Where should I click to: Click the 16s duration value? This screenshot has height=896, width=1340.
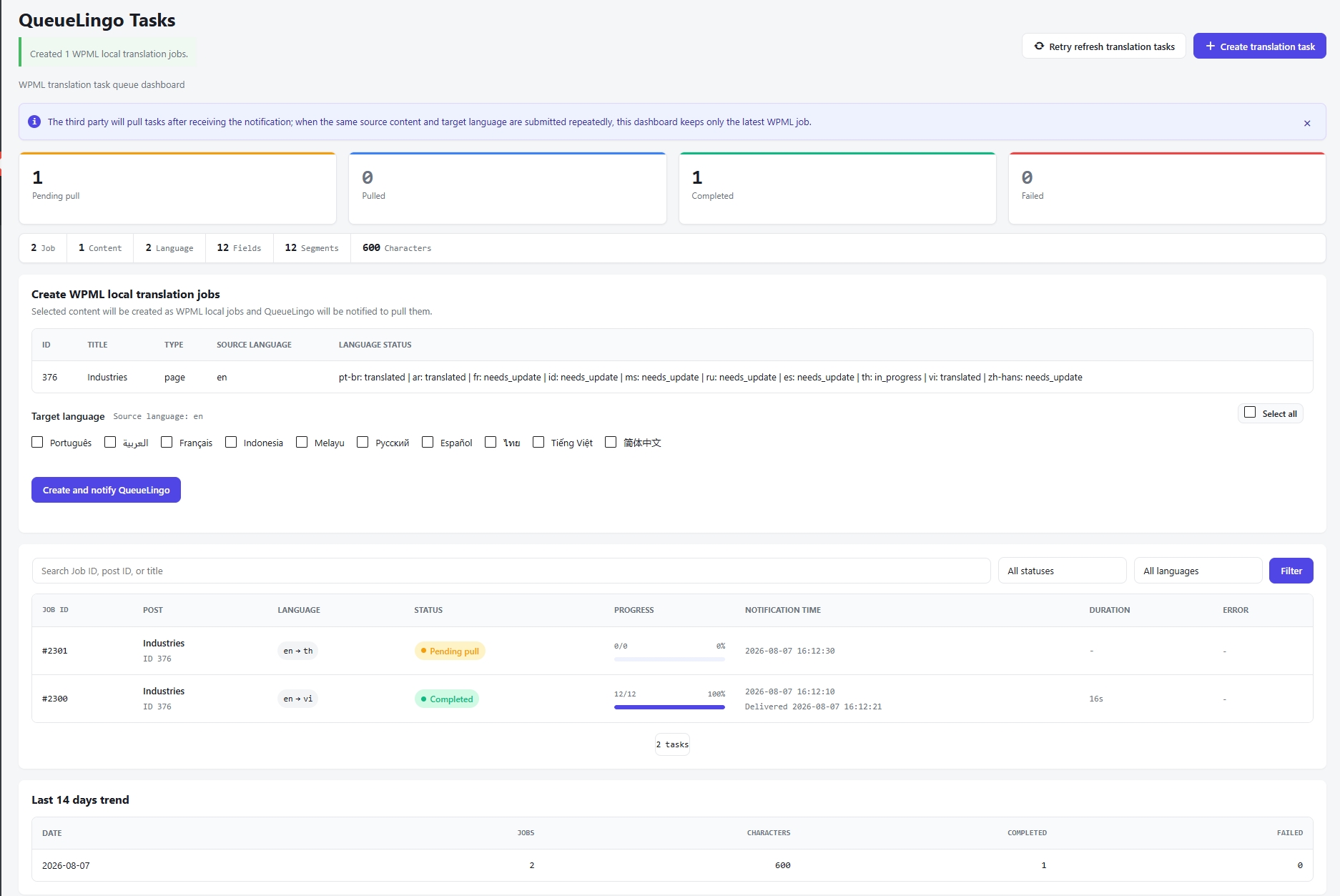pos(1096,699)
